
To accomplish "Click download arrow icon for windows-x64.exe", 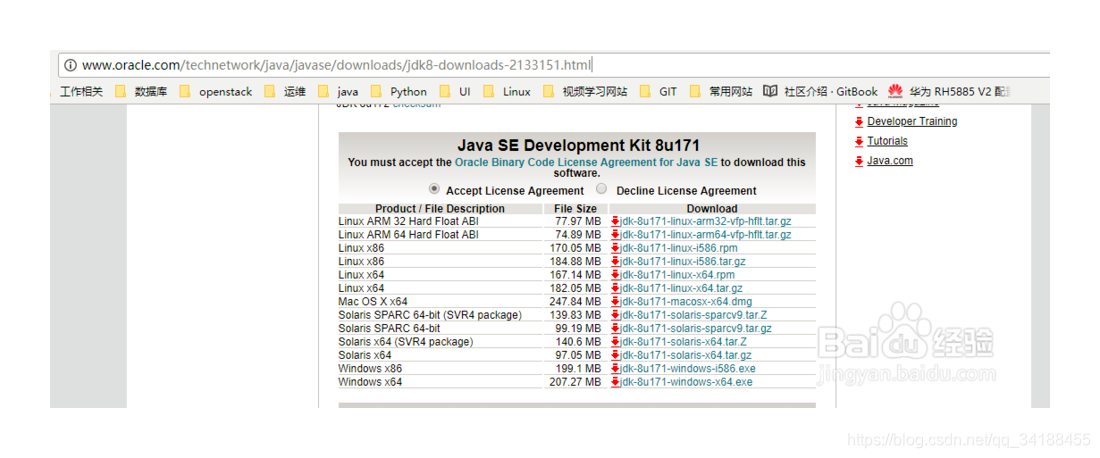I will (615, 382).
